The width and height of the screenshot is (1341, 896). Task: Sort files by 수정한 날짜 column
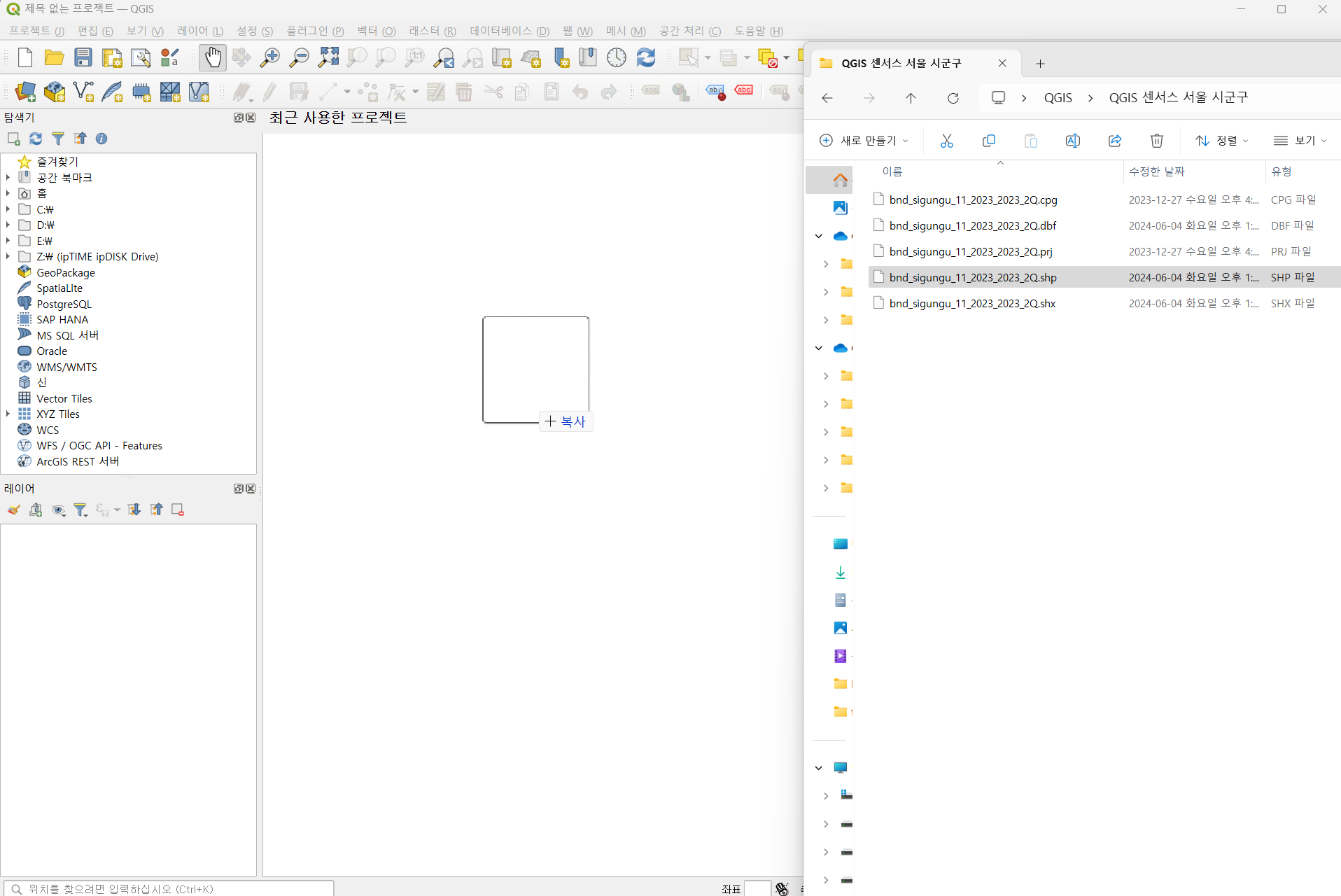(1156, 171)
